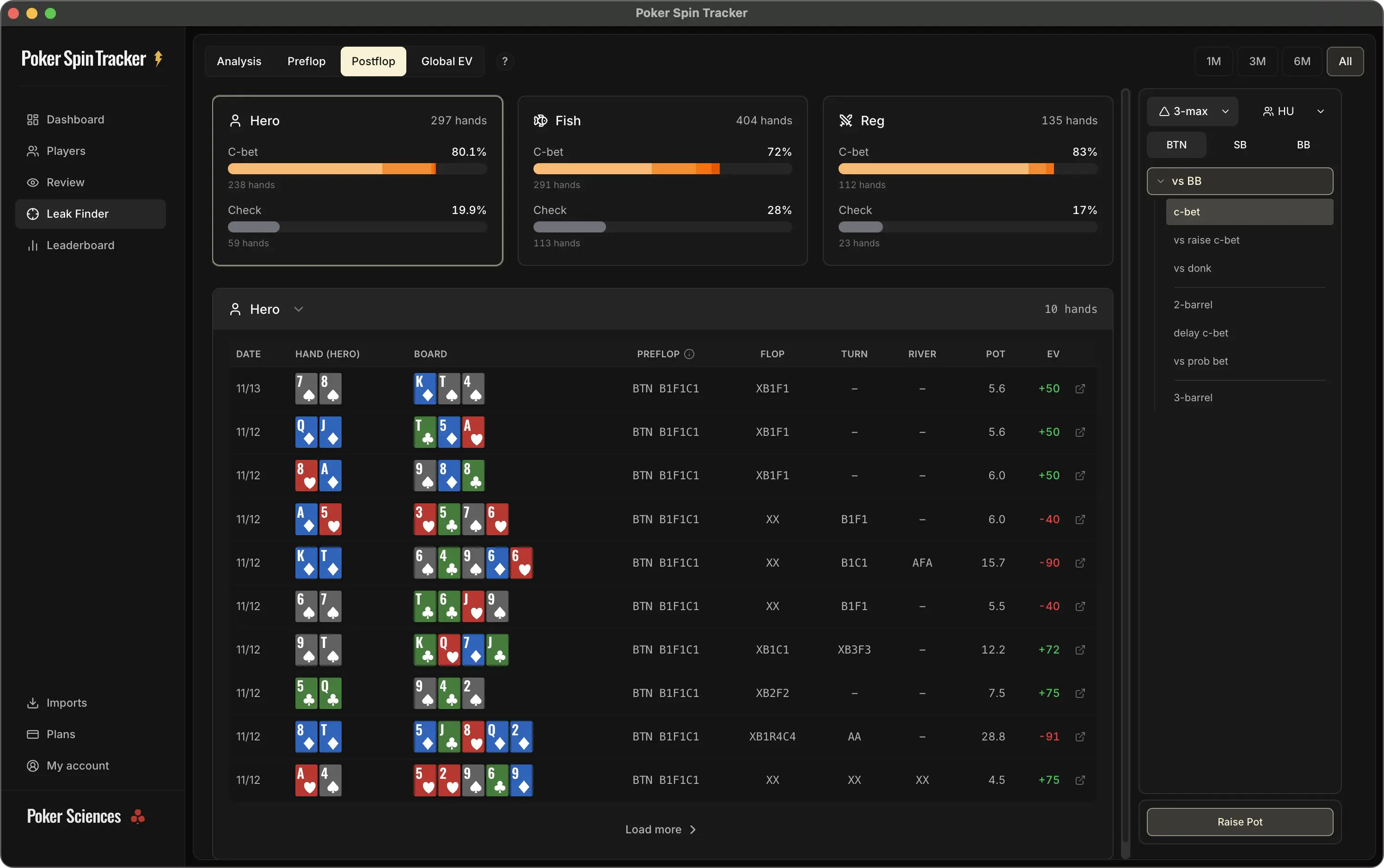
Task: Open Imports in sidebar
Action: click(66, 703)
